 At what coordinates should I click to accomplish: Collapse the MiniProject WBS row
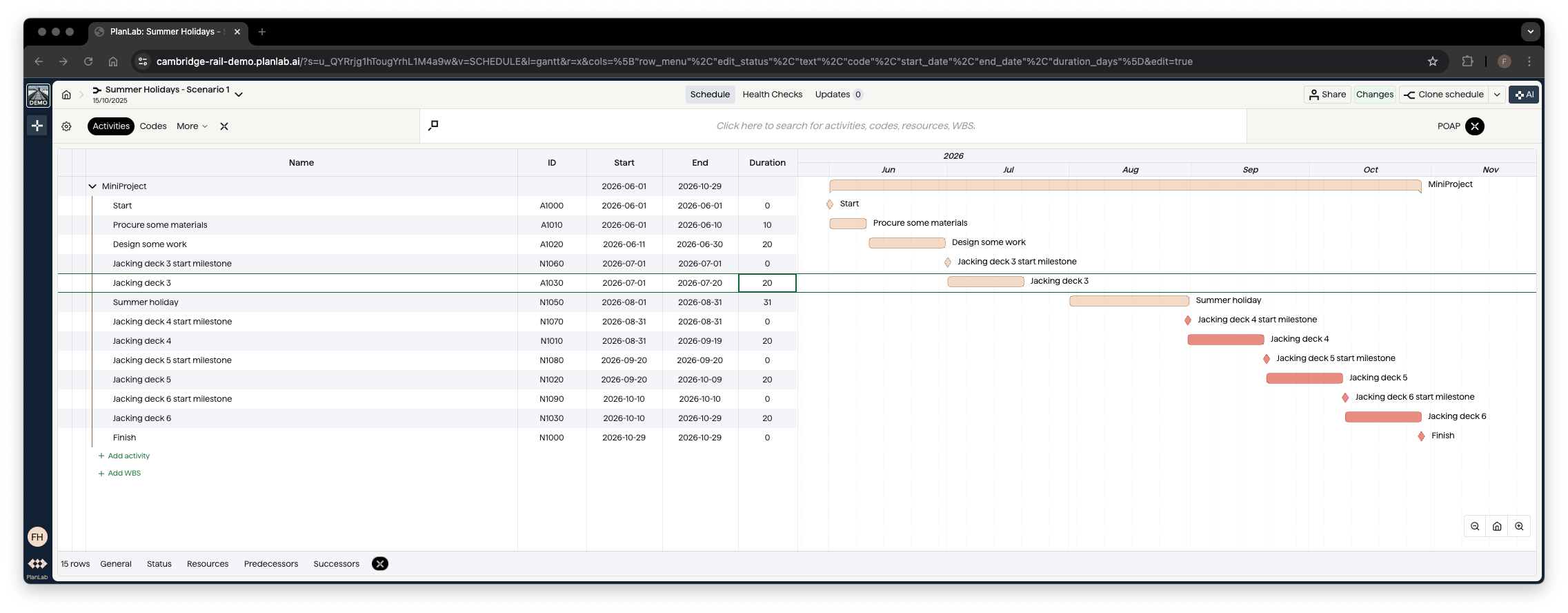tap(92, 186)
